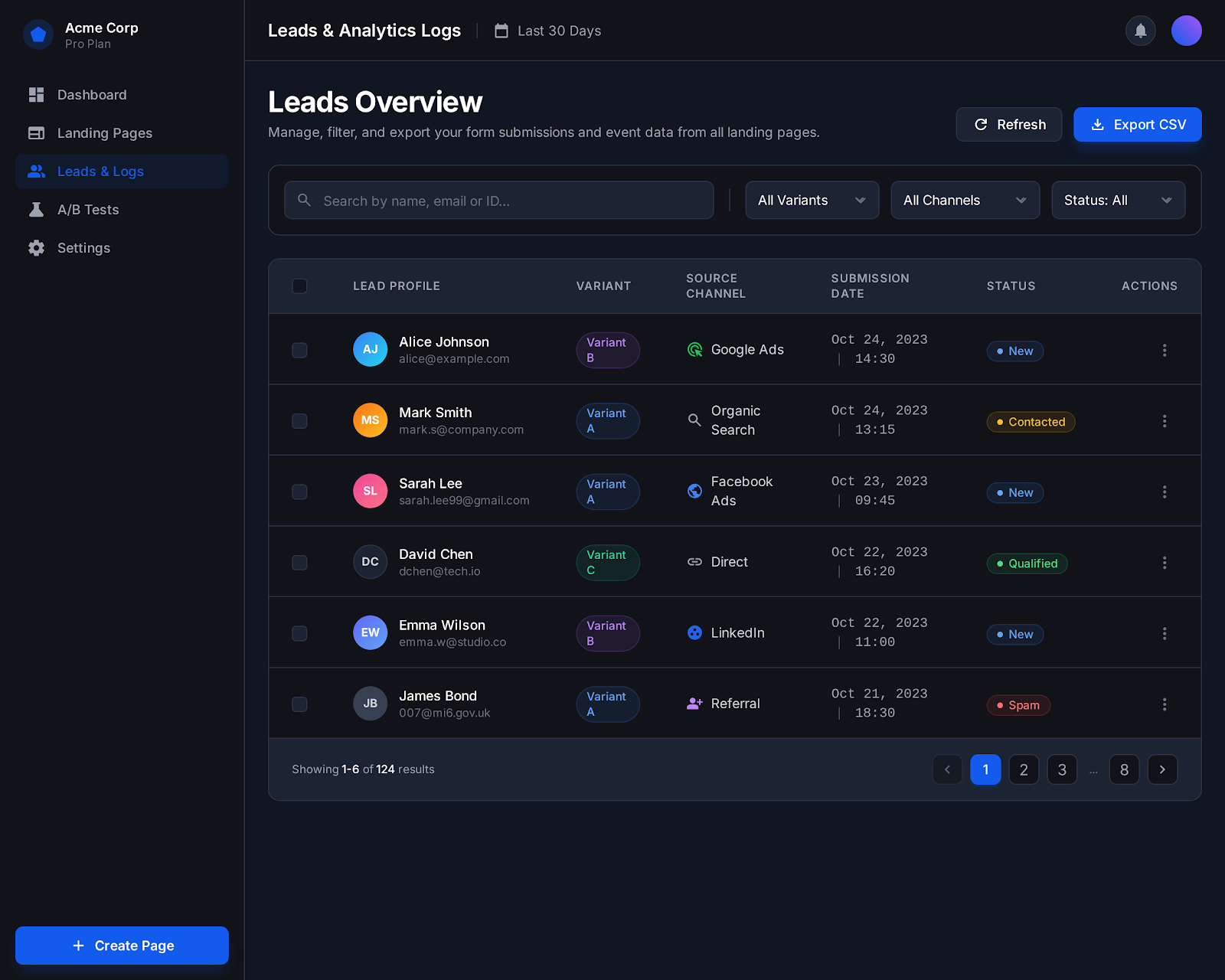Go to the next results page arrow

pos(1162,769)
